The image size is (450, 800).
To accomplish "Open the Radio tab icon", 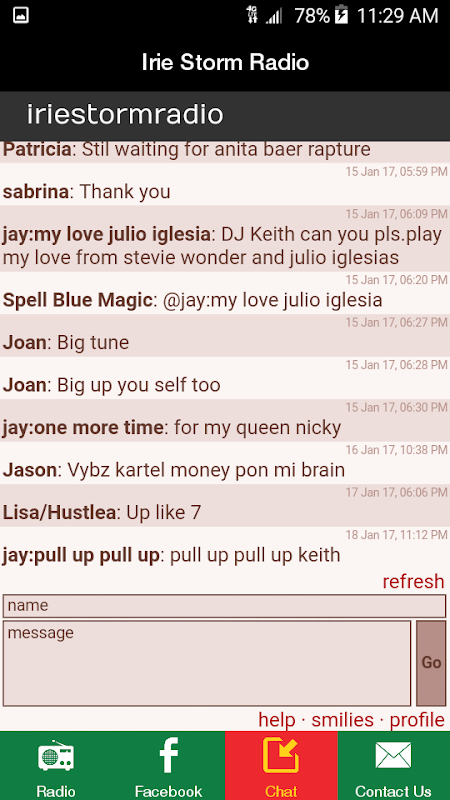I will click(x=56, y=756).
